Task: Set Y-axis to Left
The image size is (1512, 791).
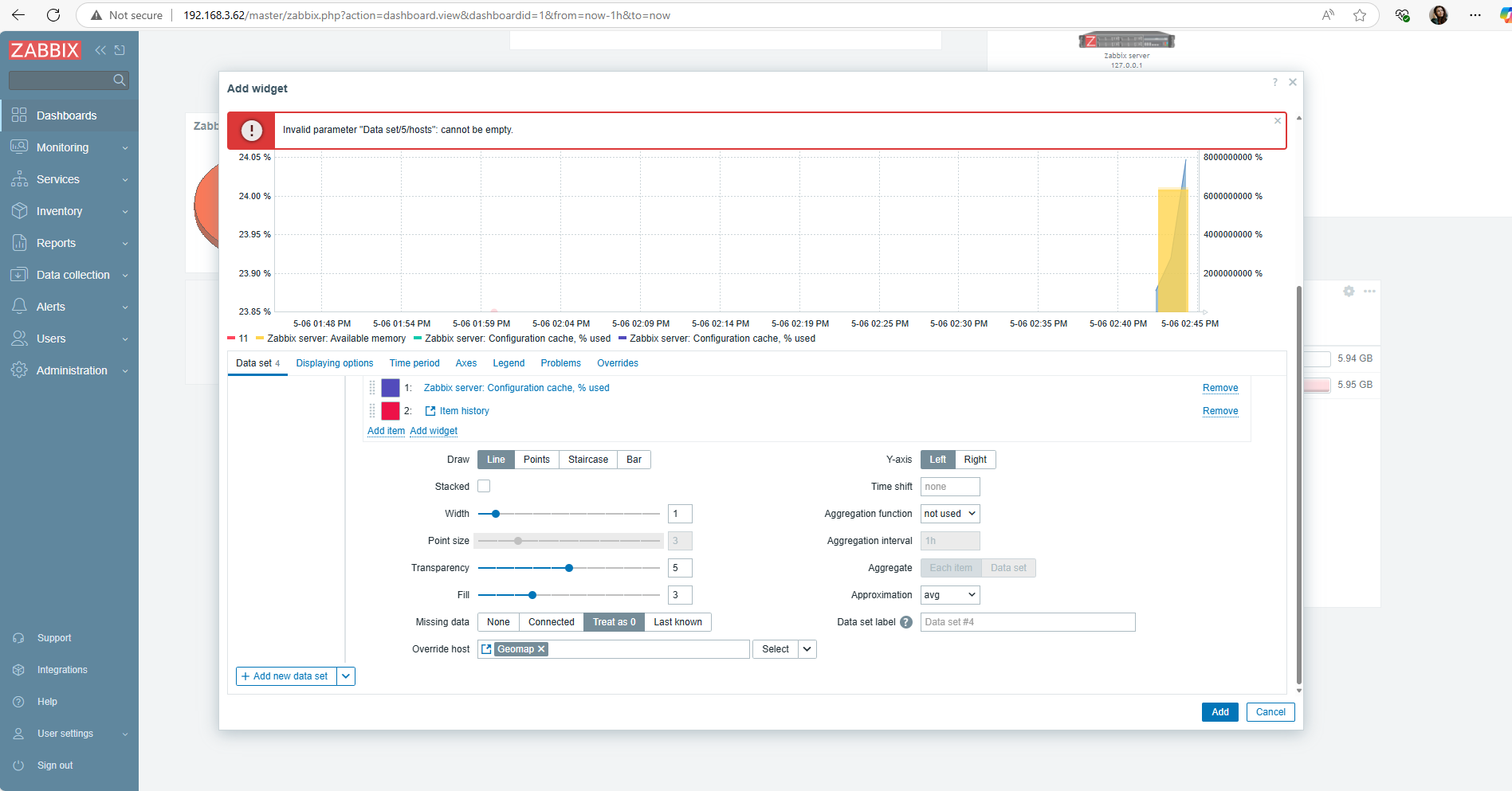Action: [938, 460]
